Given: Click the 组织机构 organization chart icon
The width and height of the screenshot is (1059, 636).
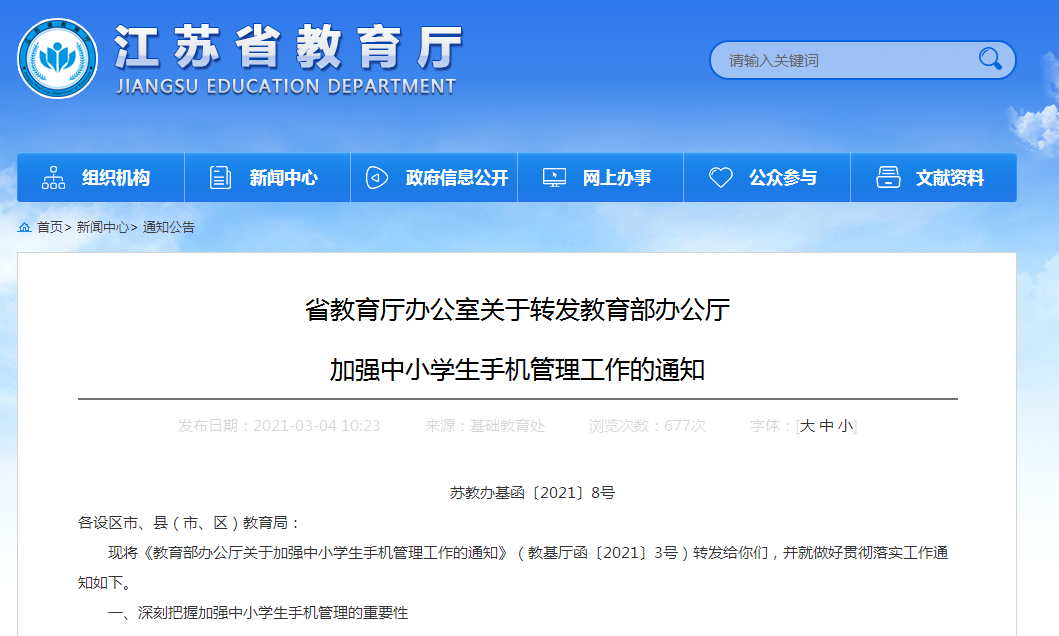Looking at the screenshot, I should [53, 178].
